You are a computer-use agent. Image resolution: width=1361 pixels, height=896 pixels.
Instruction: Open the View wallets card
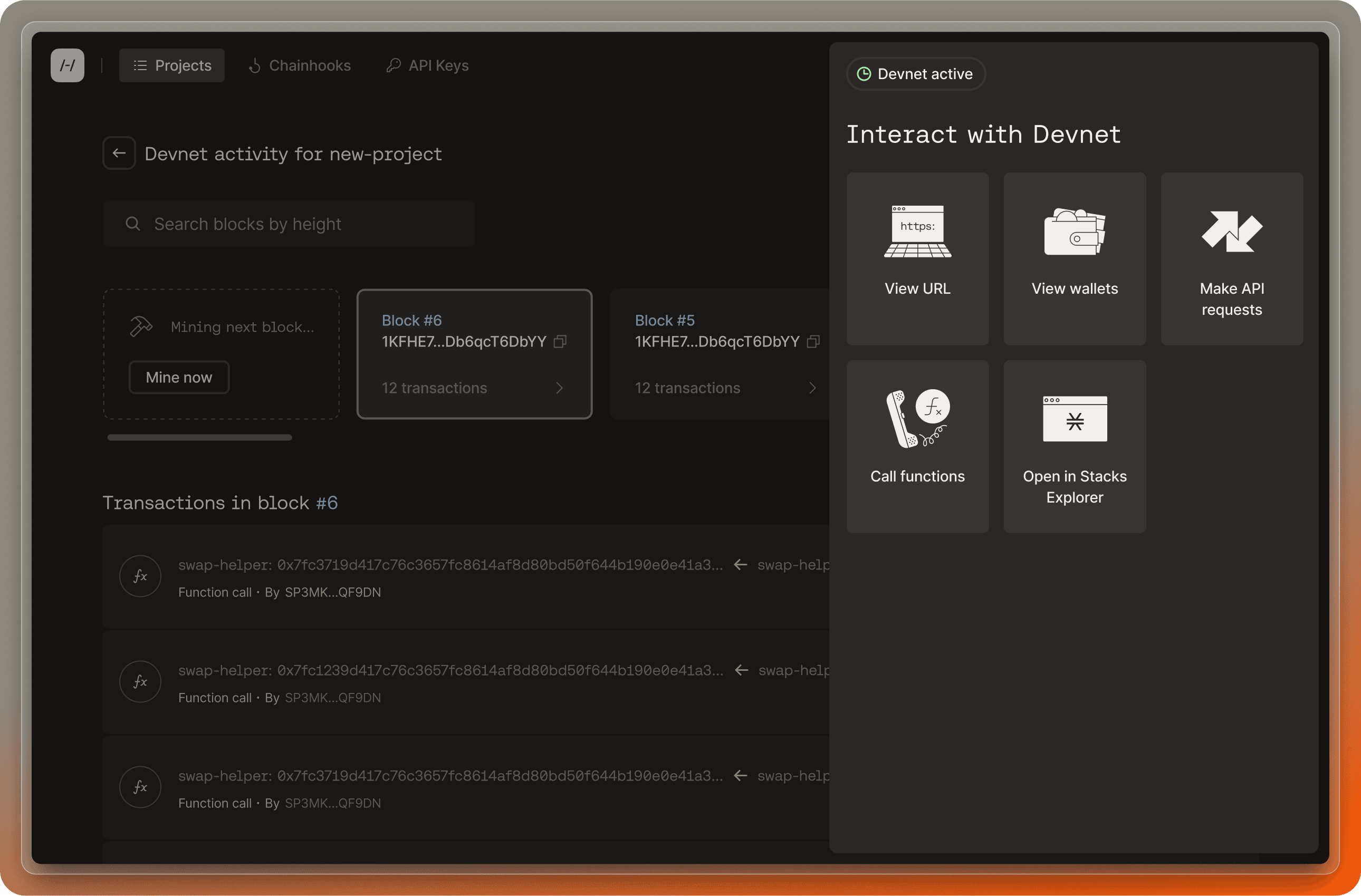(x=1075, y=258)
